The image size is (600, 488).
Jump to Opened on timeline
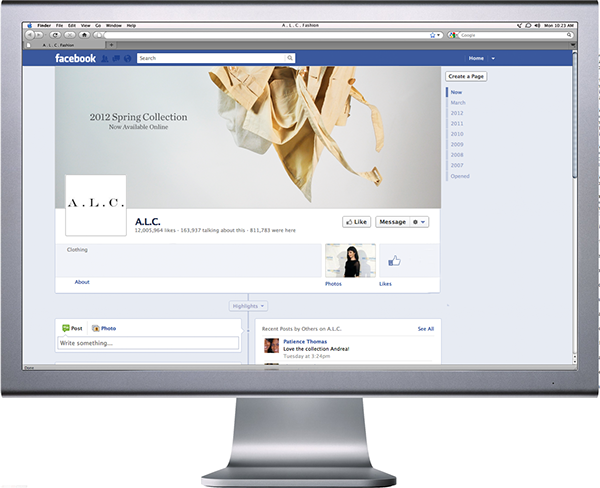pos(460,176)
